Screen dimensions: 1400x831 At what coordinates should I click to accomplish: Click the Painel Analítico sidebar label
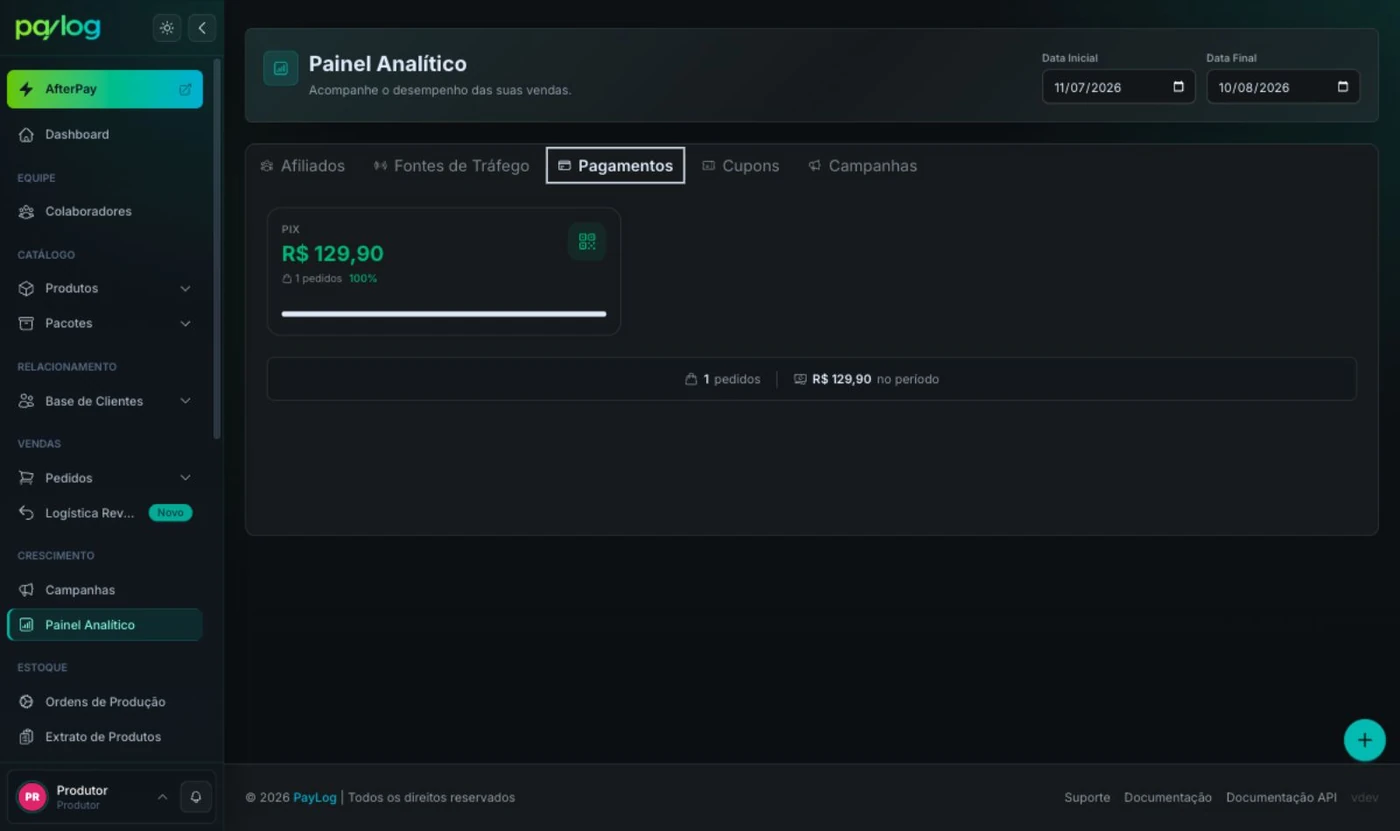pos(90,625)
